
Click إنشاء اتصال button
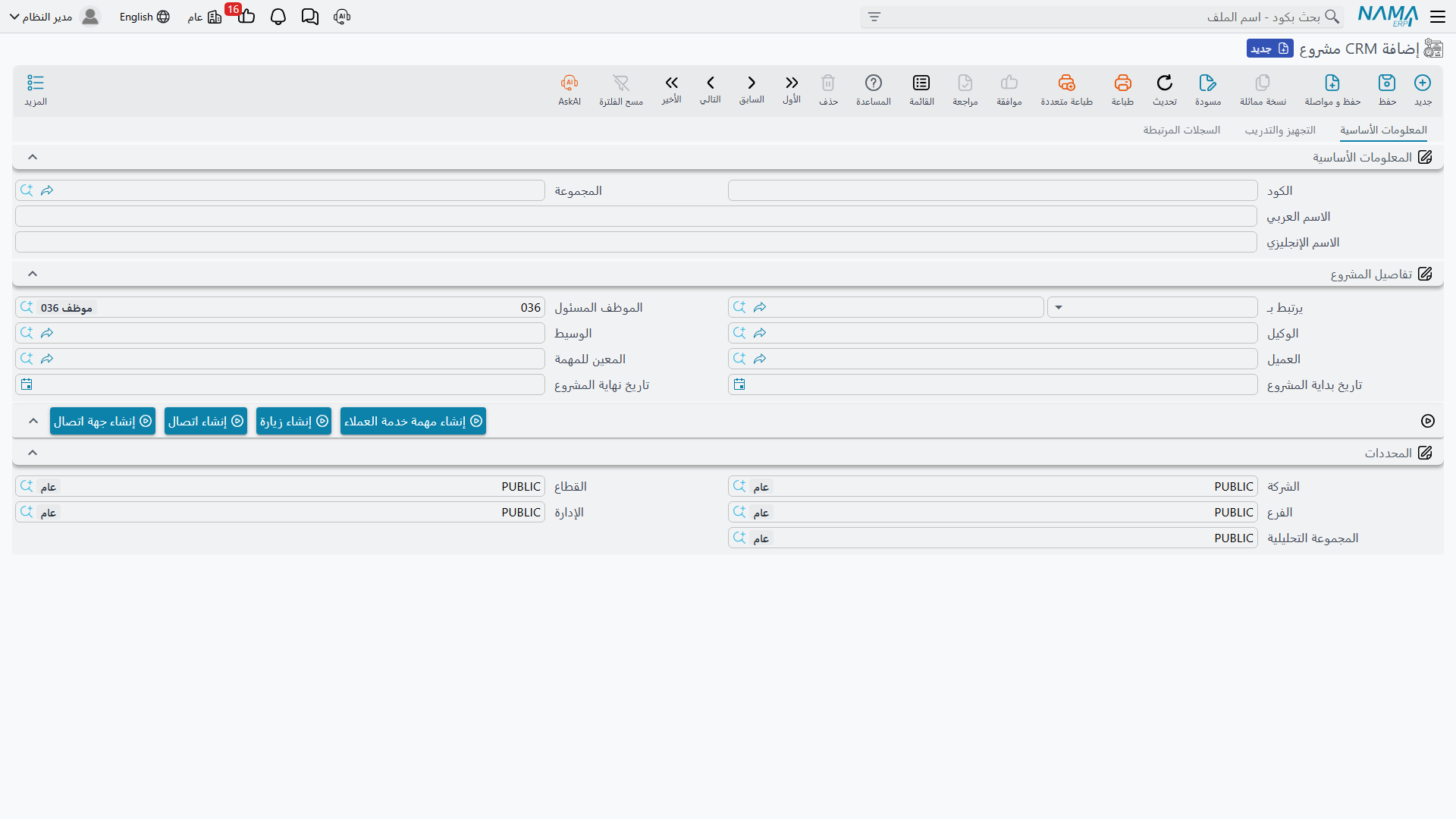206,421
